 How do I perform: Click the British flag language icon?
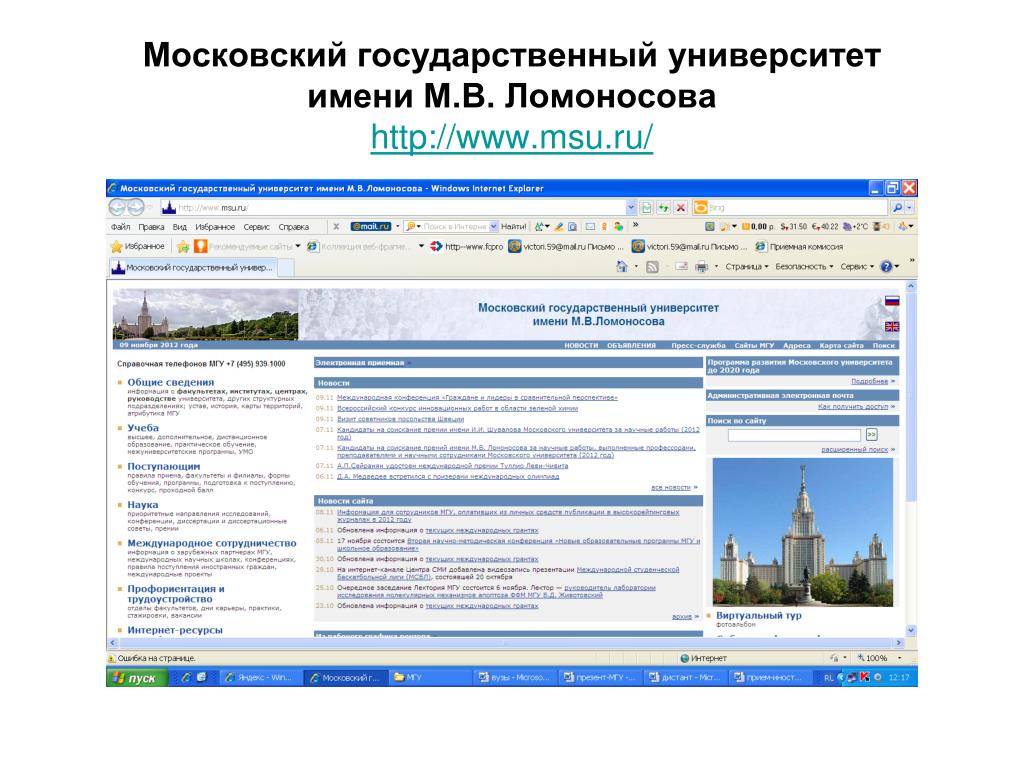point(892,327)
